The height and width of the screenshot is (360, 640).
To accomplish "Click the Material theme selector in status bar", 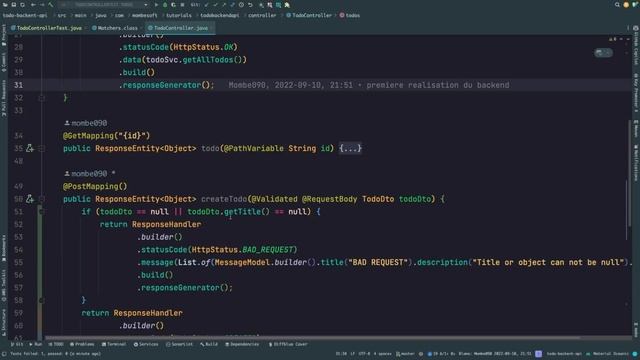I will tap(608, 354).
